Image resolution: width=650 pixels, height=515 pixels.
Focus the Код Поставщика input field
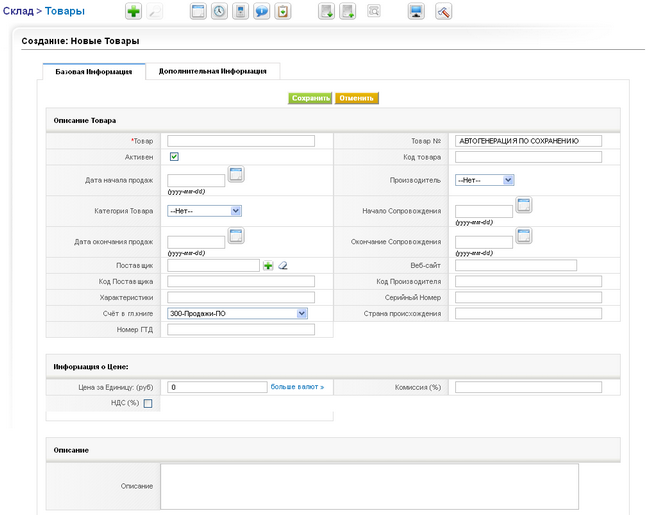point(241,282)
